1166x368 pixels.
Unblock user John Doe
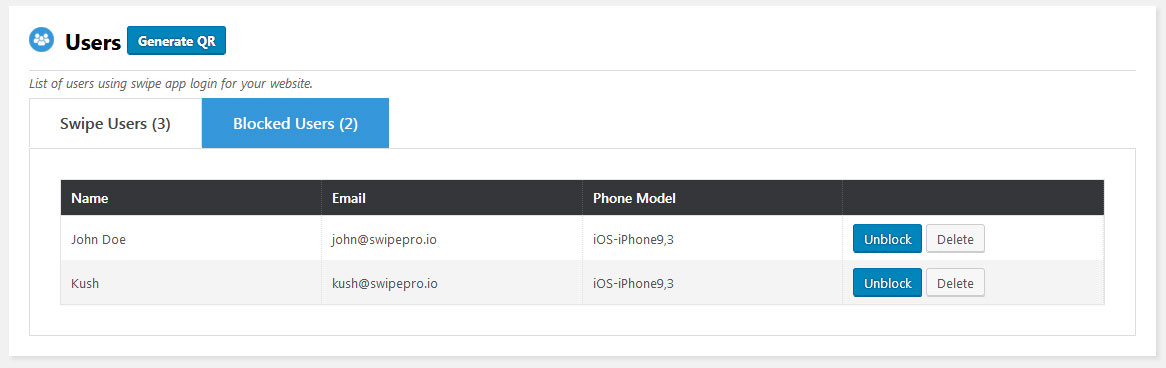pos(887,239)
